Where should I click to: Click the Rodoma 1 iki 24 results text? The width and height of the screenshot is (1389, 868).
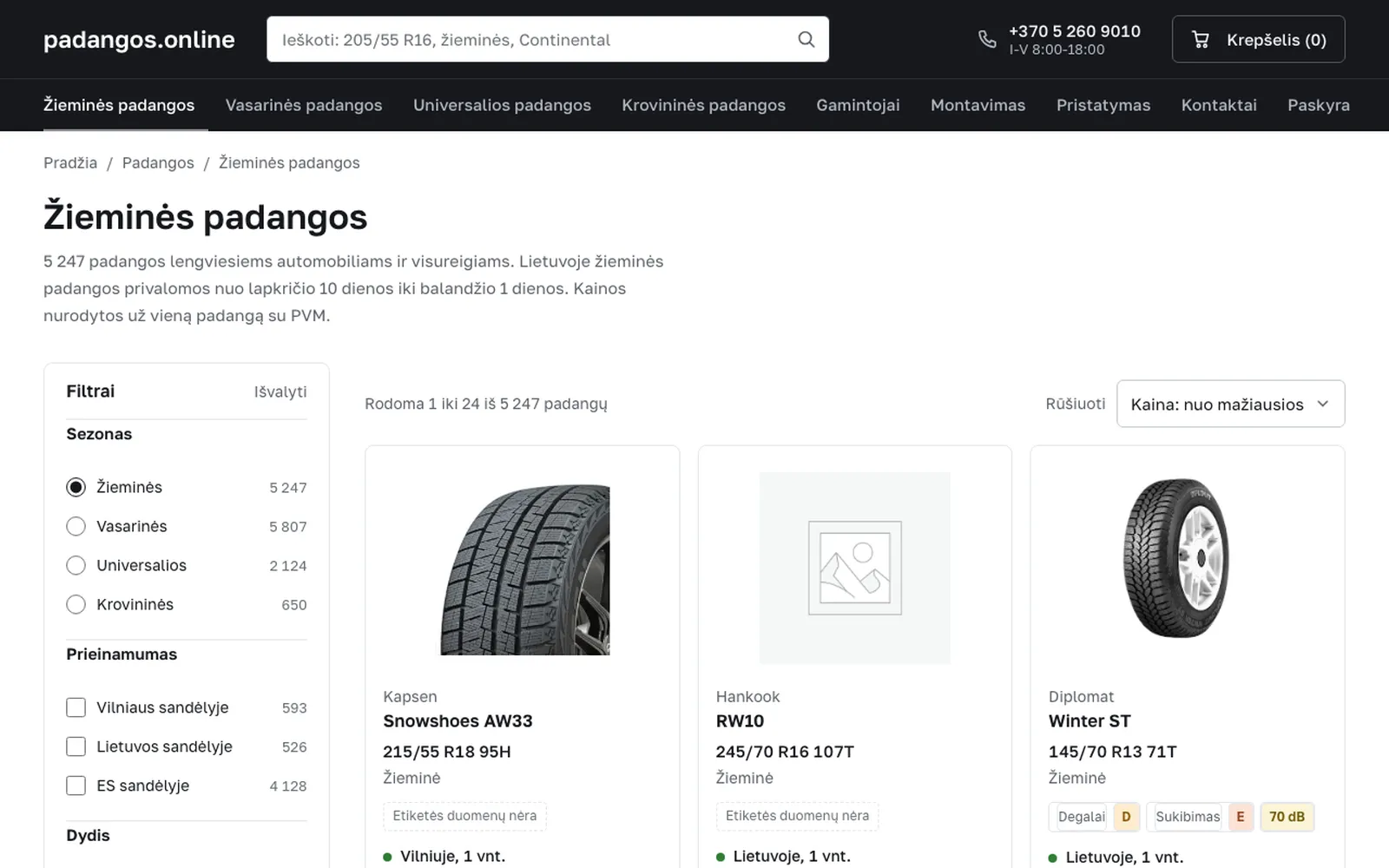pyautogui.click(x=486, y=404)
